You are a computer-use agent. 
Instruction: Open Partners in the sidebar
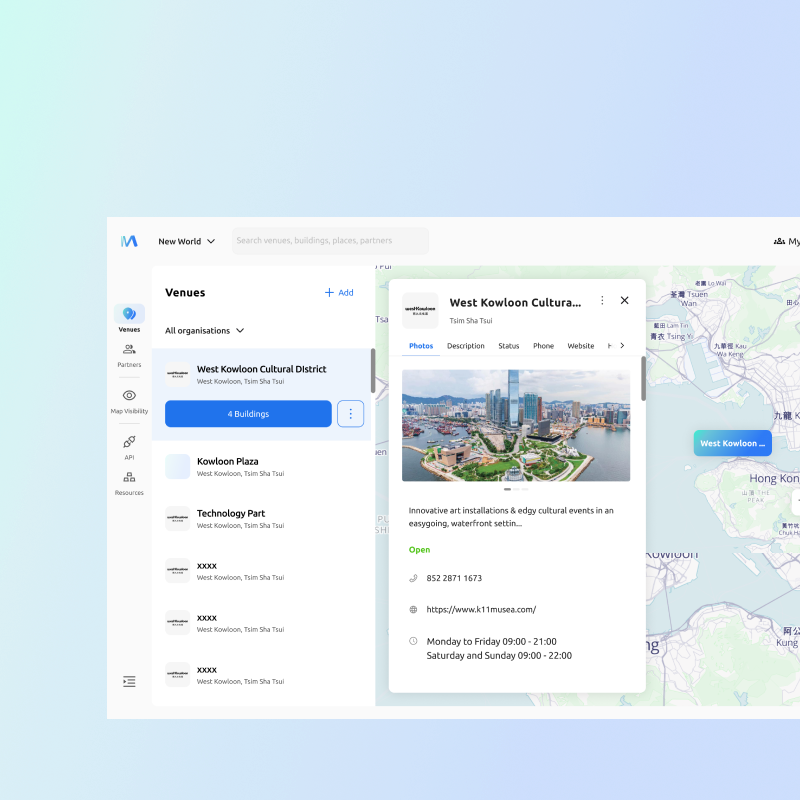pyautogui.click(x=129, y=356)
